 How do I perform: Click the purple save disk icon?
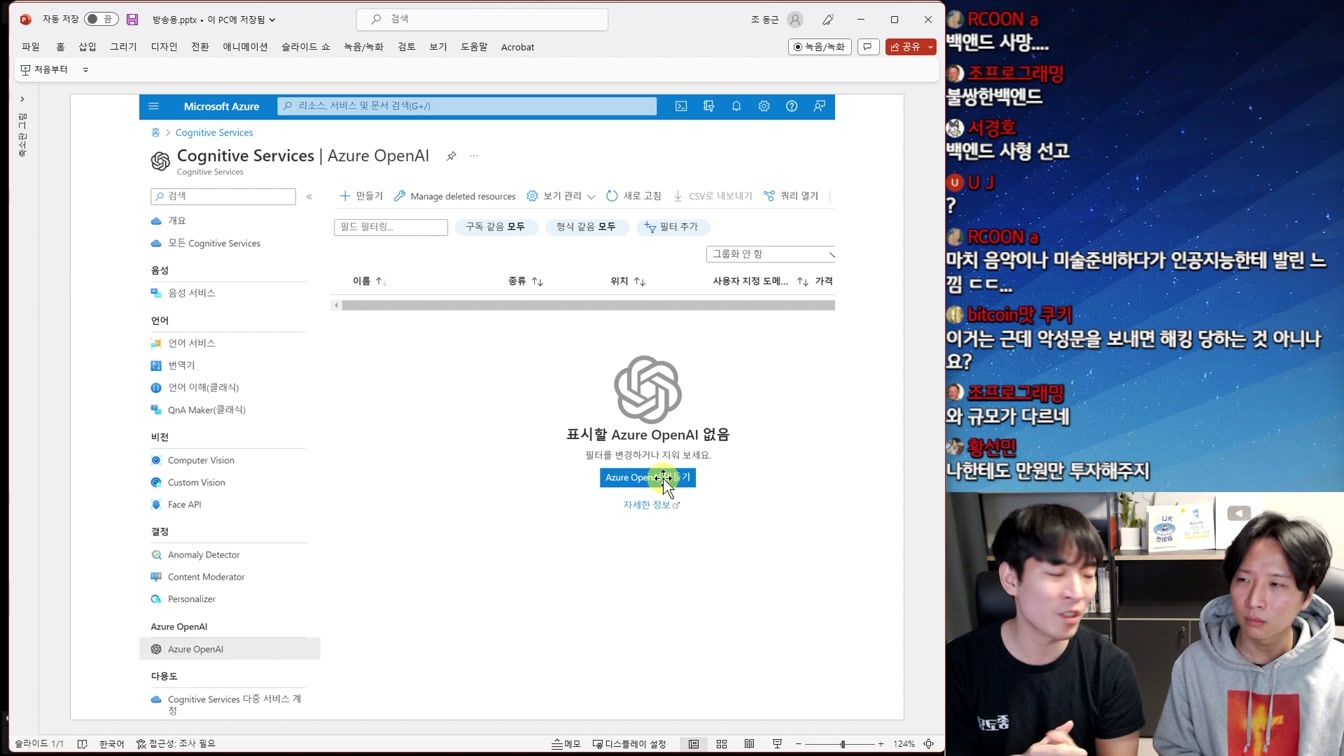click(132, 19)
